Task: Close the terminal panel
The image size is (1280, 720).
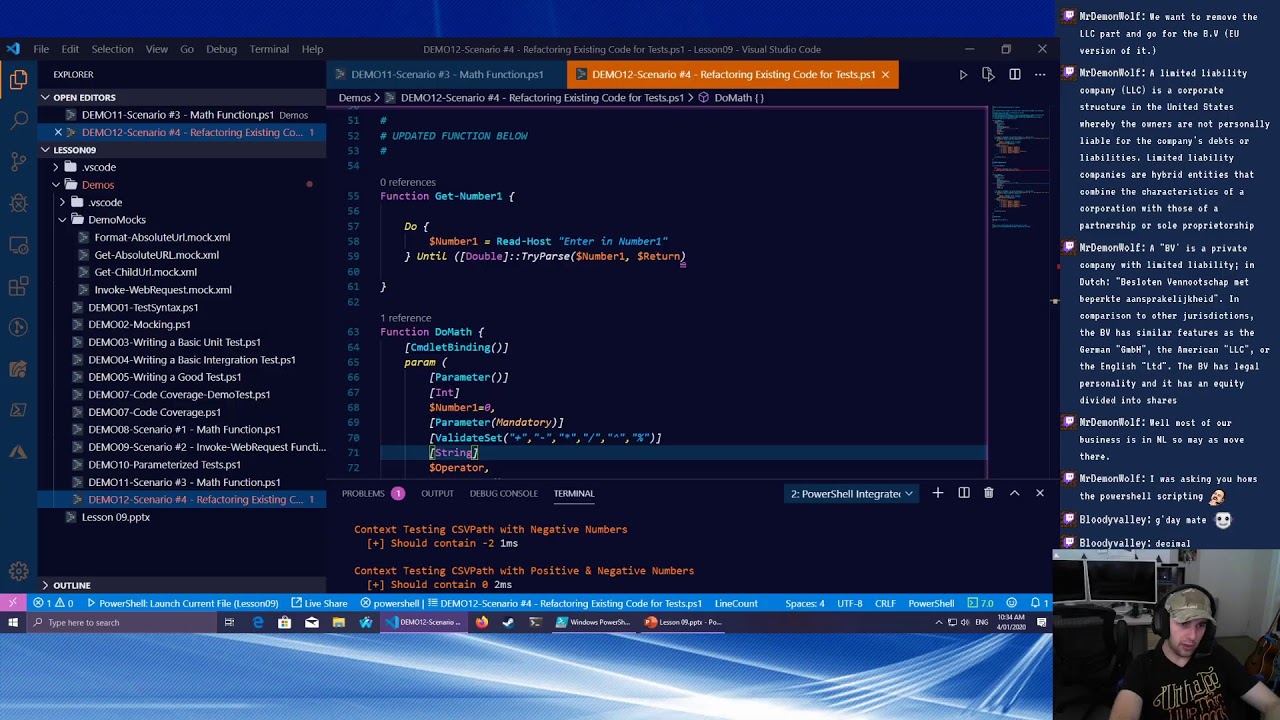Action: [1040, 493]
